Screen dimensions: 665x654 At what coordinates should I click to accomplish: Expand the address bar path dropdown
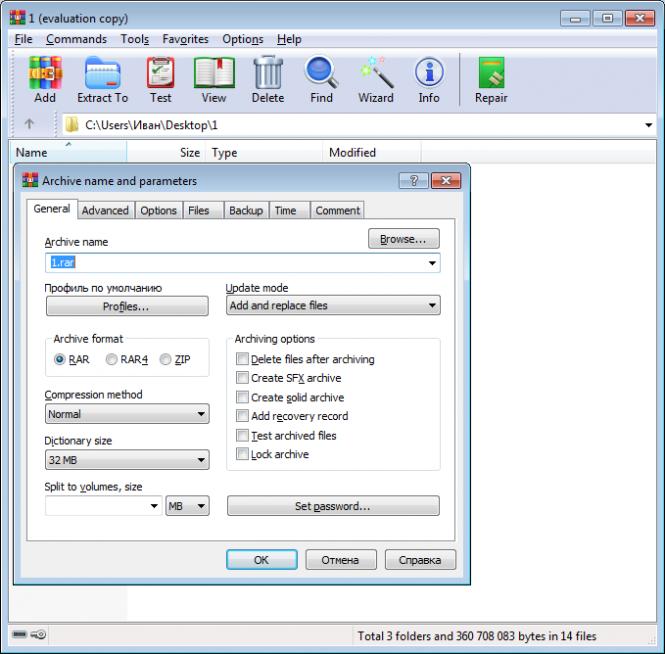[648, 125]
